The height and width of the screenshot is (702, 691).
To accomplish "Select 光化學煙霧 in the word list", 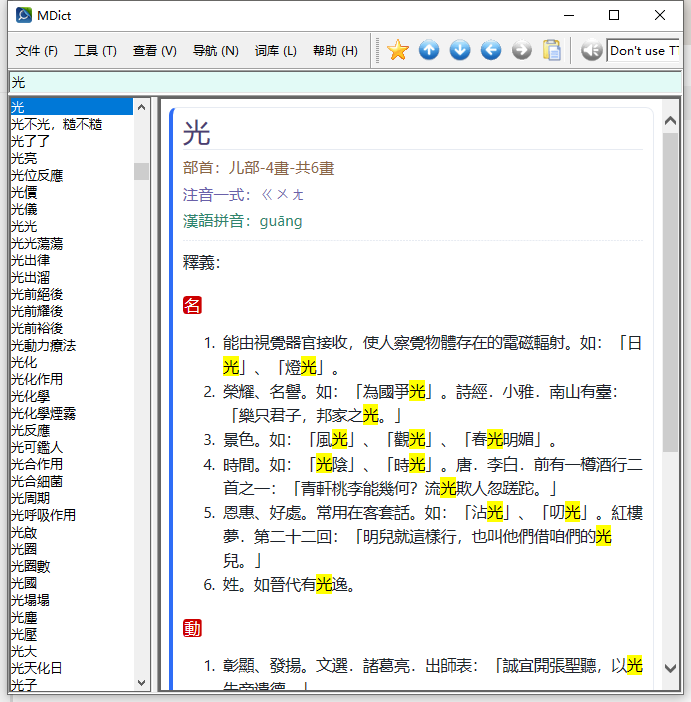I will pyautogui.click(x=44, y=413).
